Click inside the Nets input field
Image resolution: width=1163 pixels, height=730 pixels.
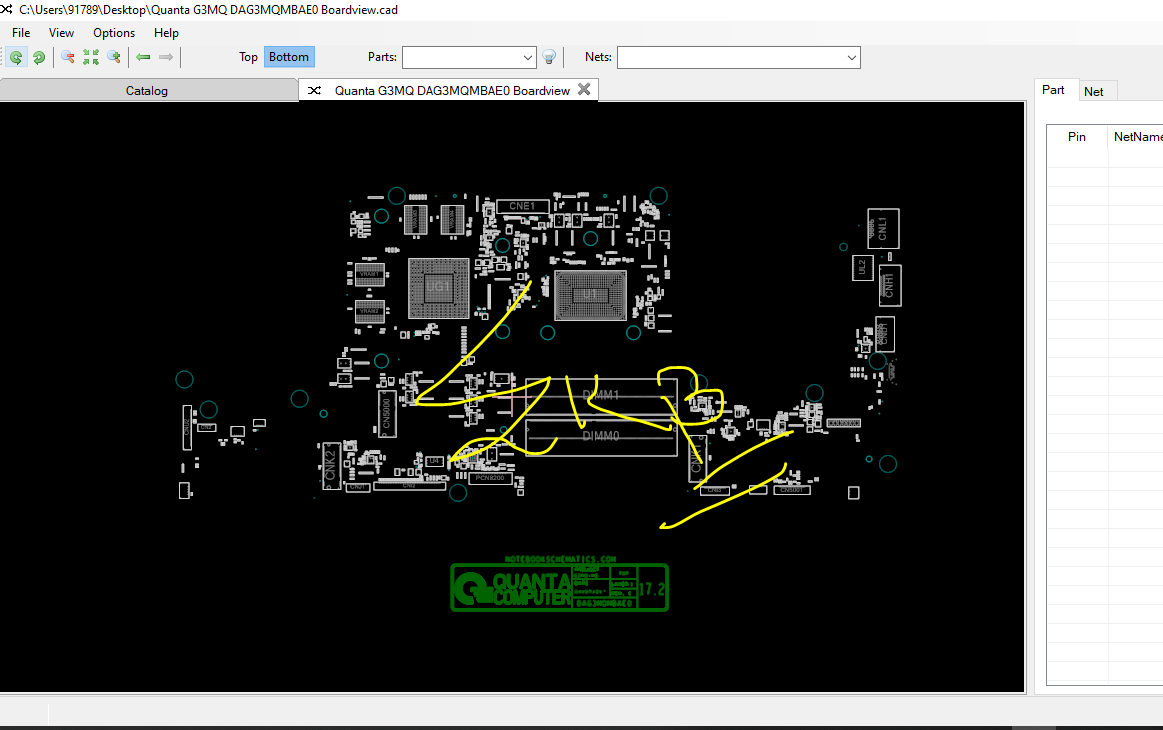(x=731, y=57)
